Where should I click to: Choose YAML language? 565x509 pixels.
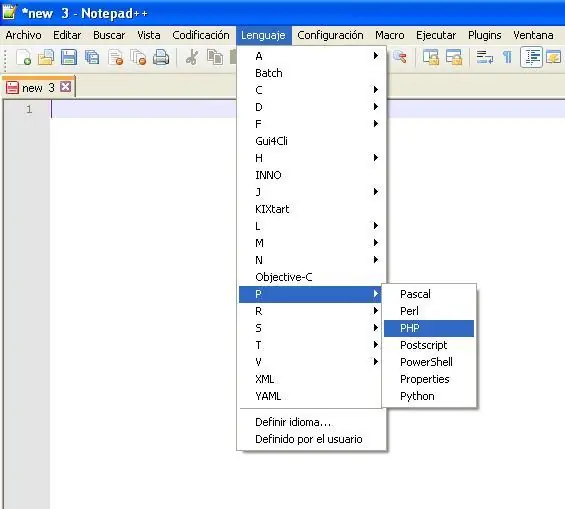click(x=311, y=396)
